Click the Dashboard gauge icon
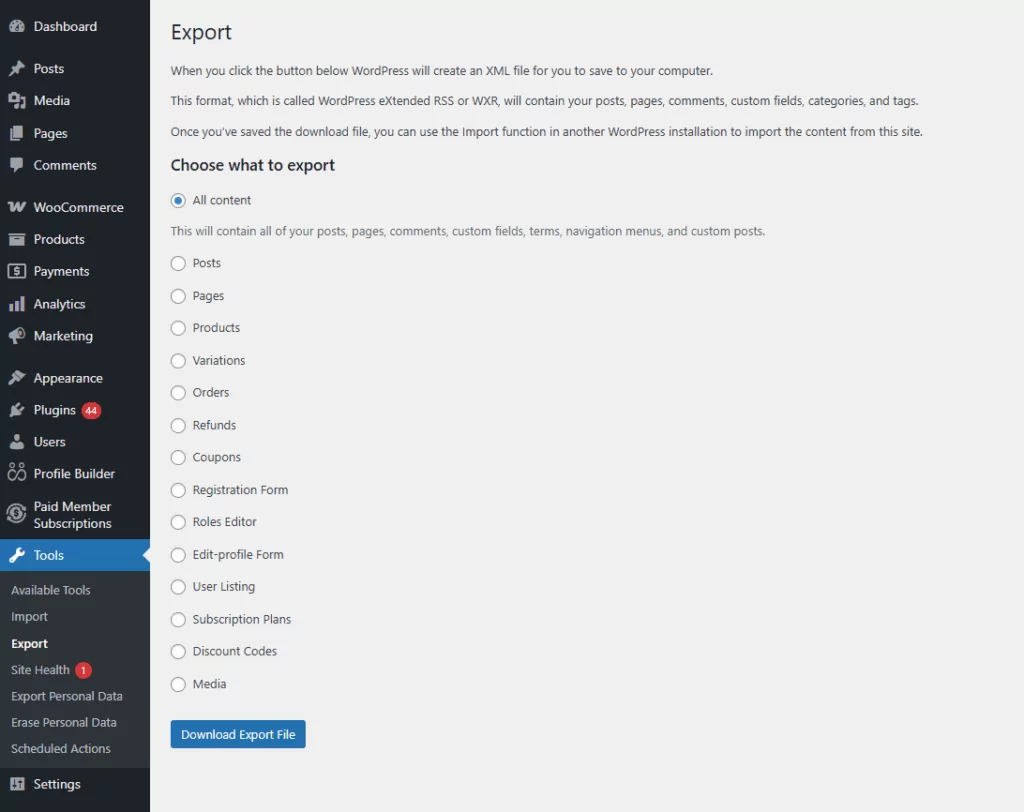Viewport: 1024px width, 812px height. 16,26
